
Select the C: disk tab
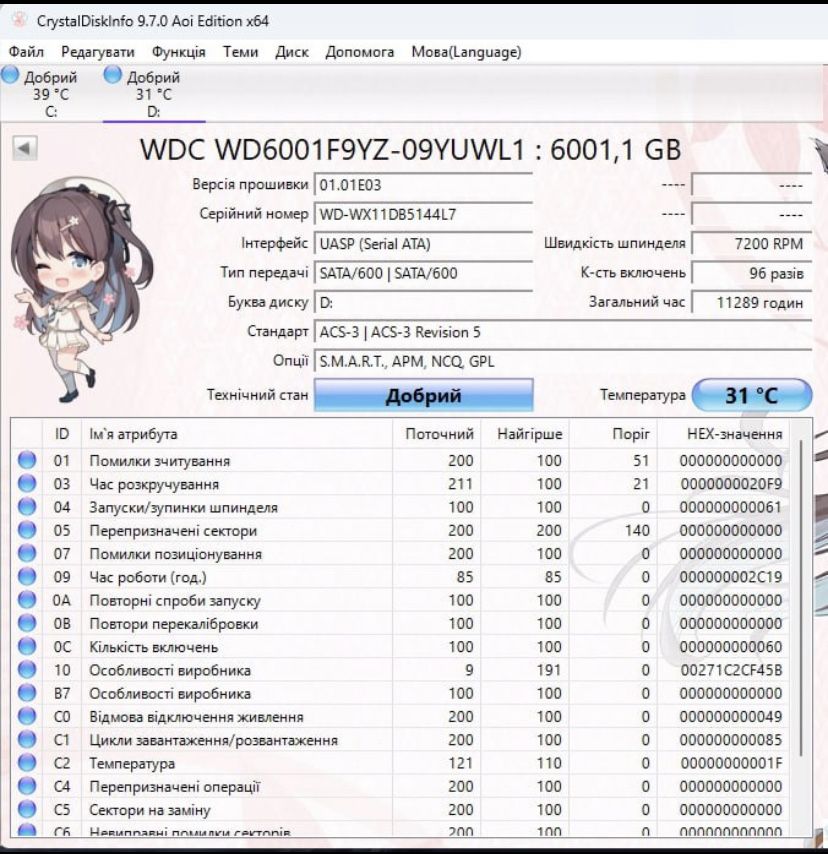(x=51, y=94)
